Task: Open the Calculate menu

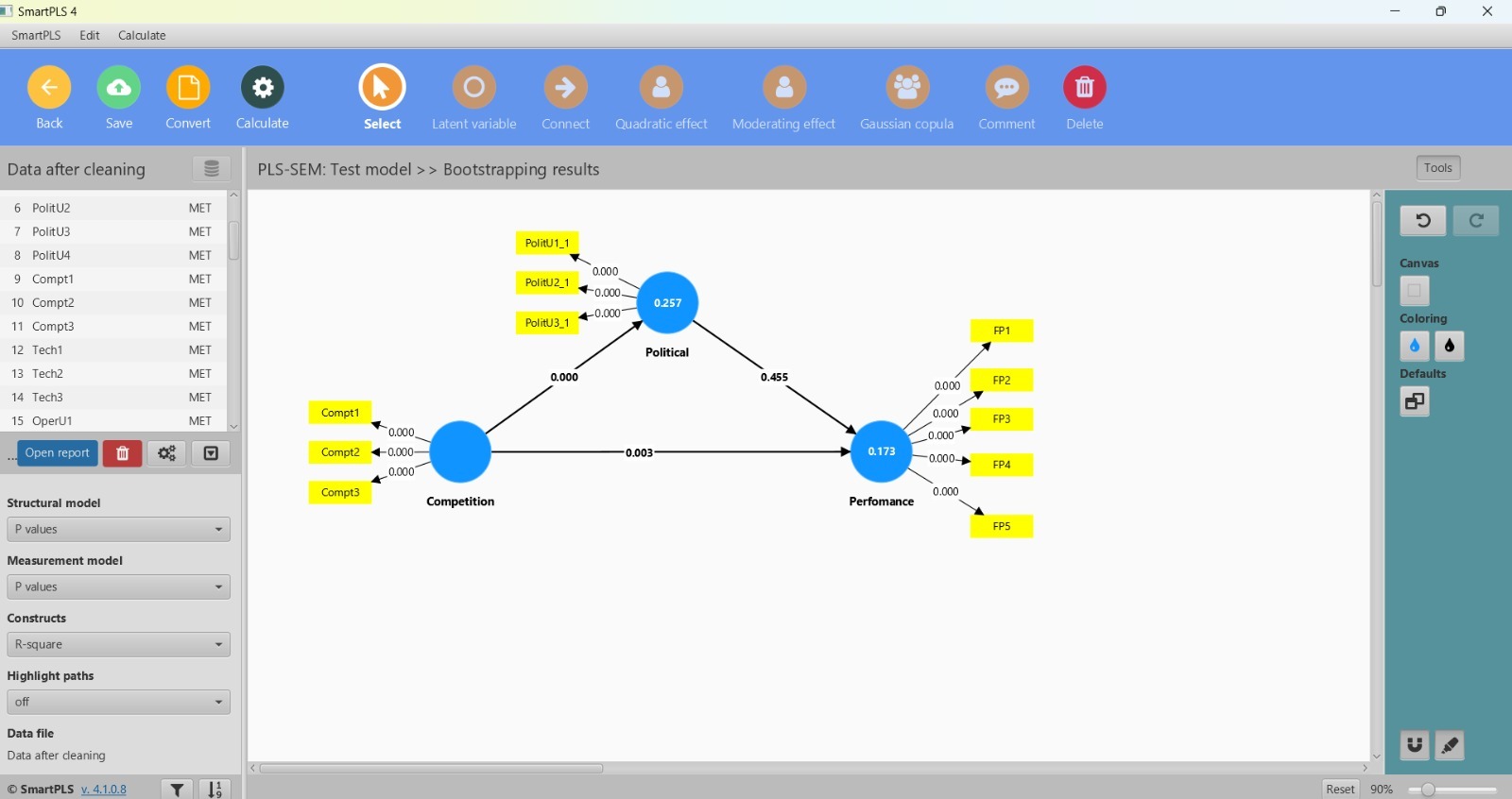Action: [142, 35]
